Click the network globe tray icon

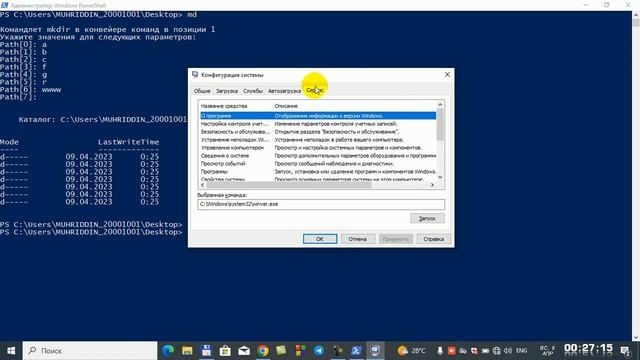(496, 351)
